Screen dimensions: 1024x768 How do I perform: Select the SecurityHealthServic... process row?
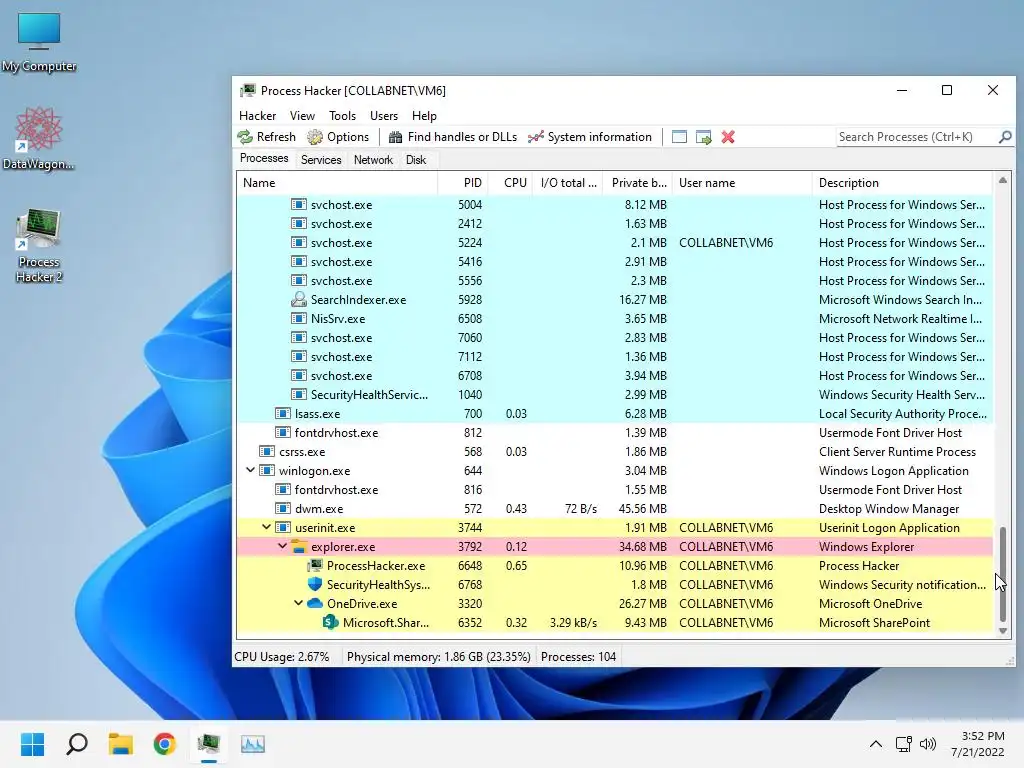615,394
